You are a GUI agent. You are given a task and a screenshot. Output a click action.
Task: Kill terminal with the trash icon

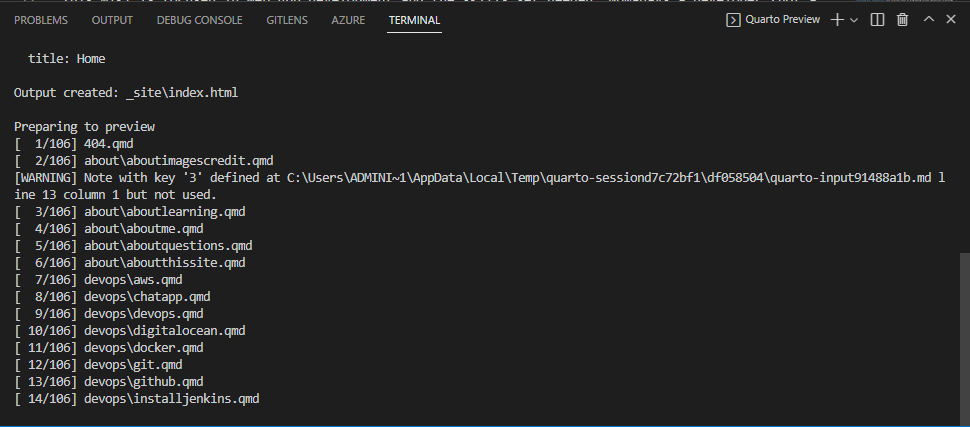pos(903,20)
